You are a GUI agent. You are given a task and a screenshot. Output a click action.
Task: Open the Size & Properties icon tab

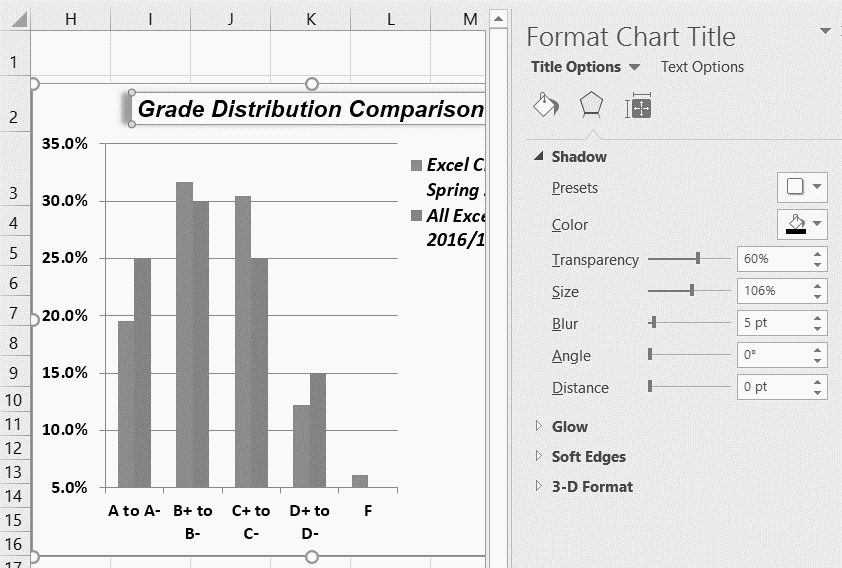coord(638,106)
